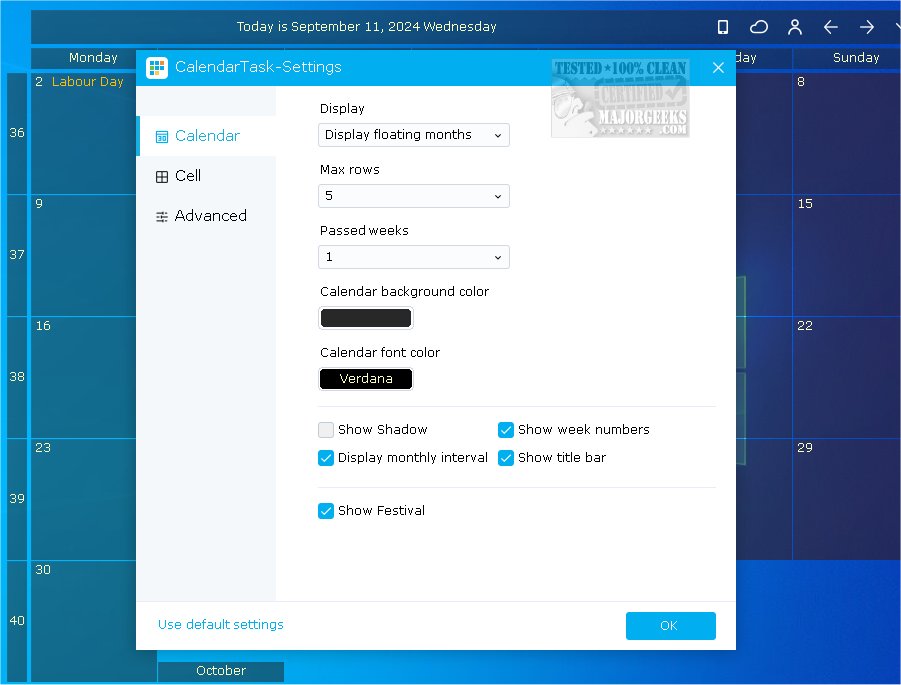The image size is (901, 685).
Task: Click week number 38 in the calendar
Action: [x=17, y=378]
